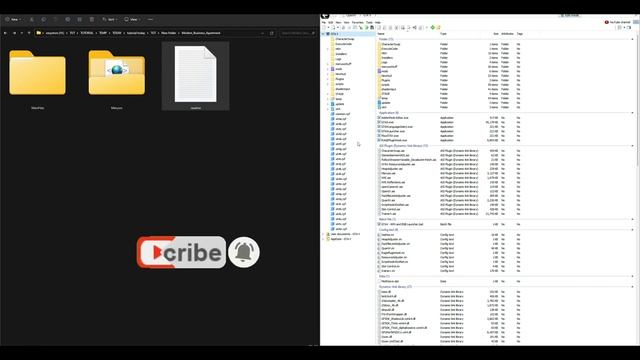Expand User documents node in tree
Viewport: 640px width, 360px height.
(x=324, y=234)
